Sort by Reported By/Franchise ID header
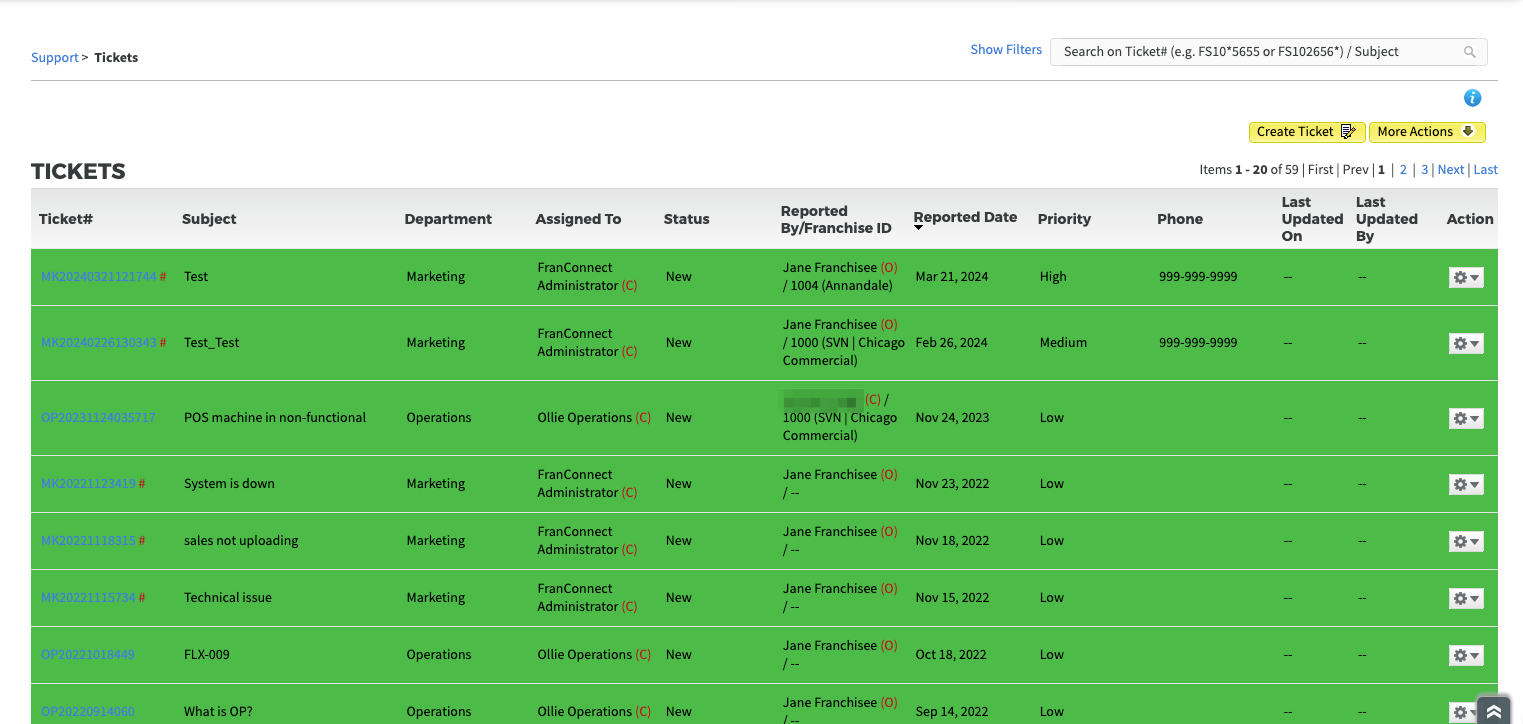The height and width of the screenshot is (724, 1523). coord(836,219)
